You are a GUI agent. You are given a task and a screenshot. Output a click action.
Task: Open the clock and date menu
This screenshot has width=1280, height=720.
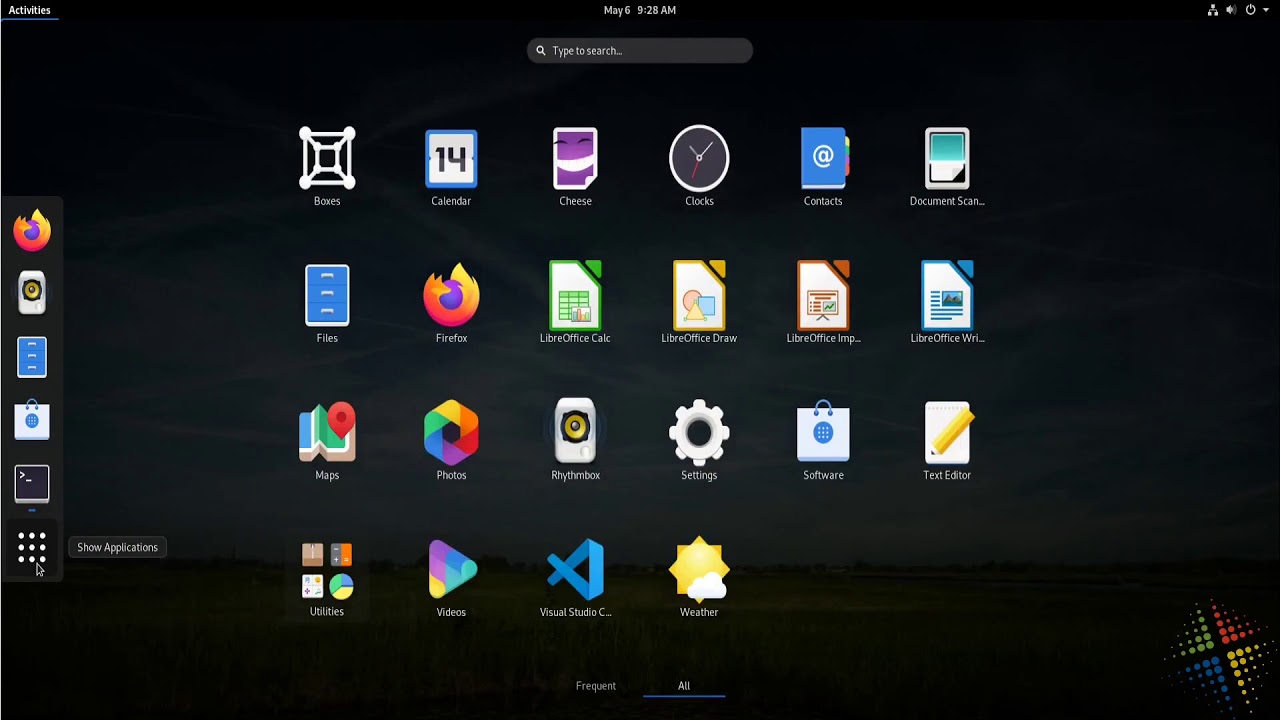click(x=640, y=10)
